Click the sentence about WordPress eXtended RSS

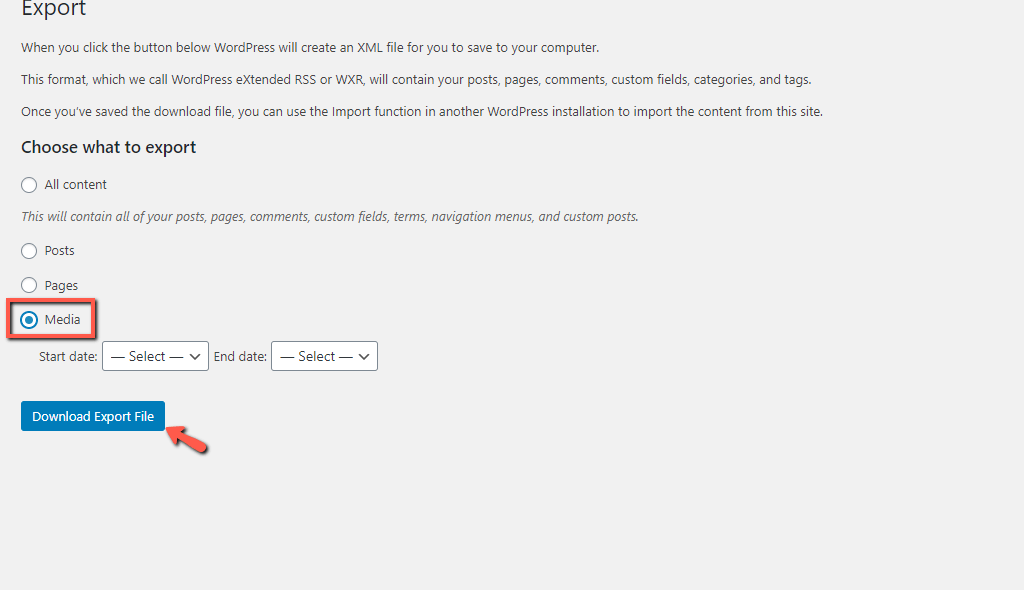click(416, 80)
